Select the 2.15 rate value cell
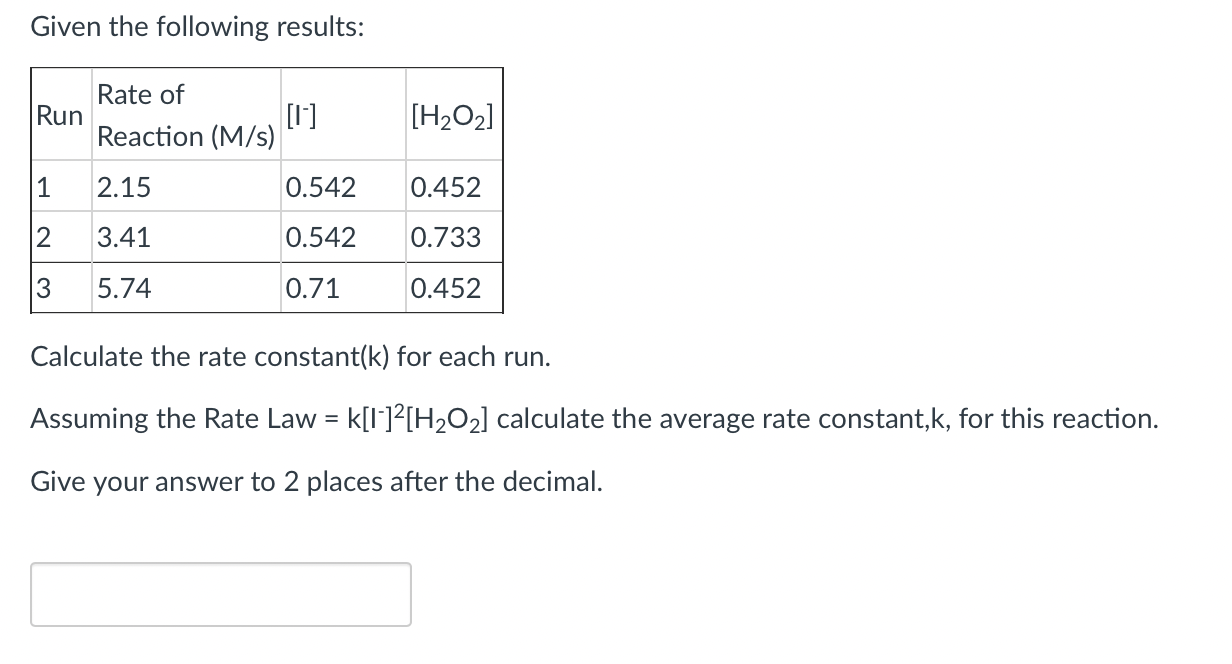Viewport: 1232px width, 664px height. pos(124,187)
